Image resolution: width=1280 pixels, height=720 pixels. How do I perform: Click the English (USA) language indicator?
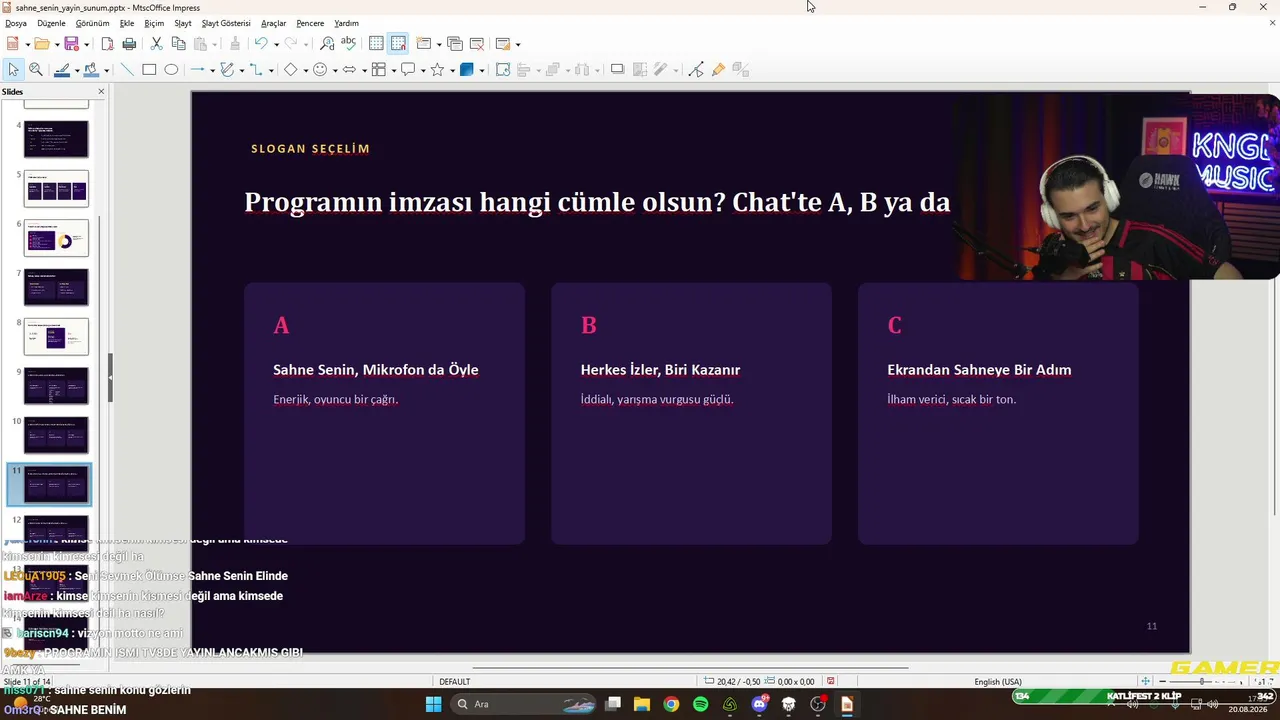(998, 682)
